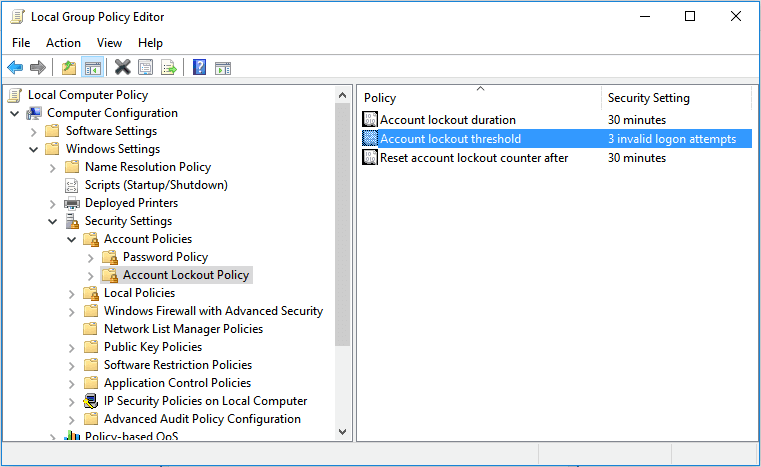Image resolution: width=761 pixels, height=467 pixels.
Task: Expand the Software Settings node
Action: [x=33, y=132]
